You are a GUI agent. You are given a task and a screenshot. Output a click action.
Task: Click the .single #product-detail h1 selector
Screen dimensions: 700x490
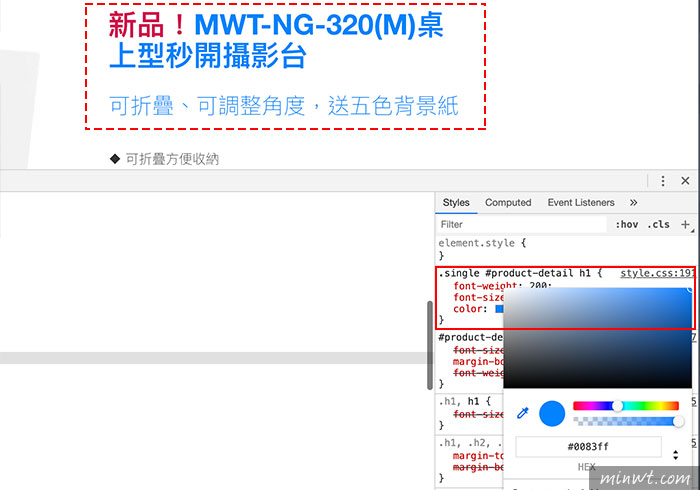point(515,273)
